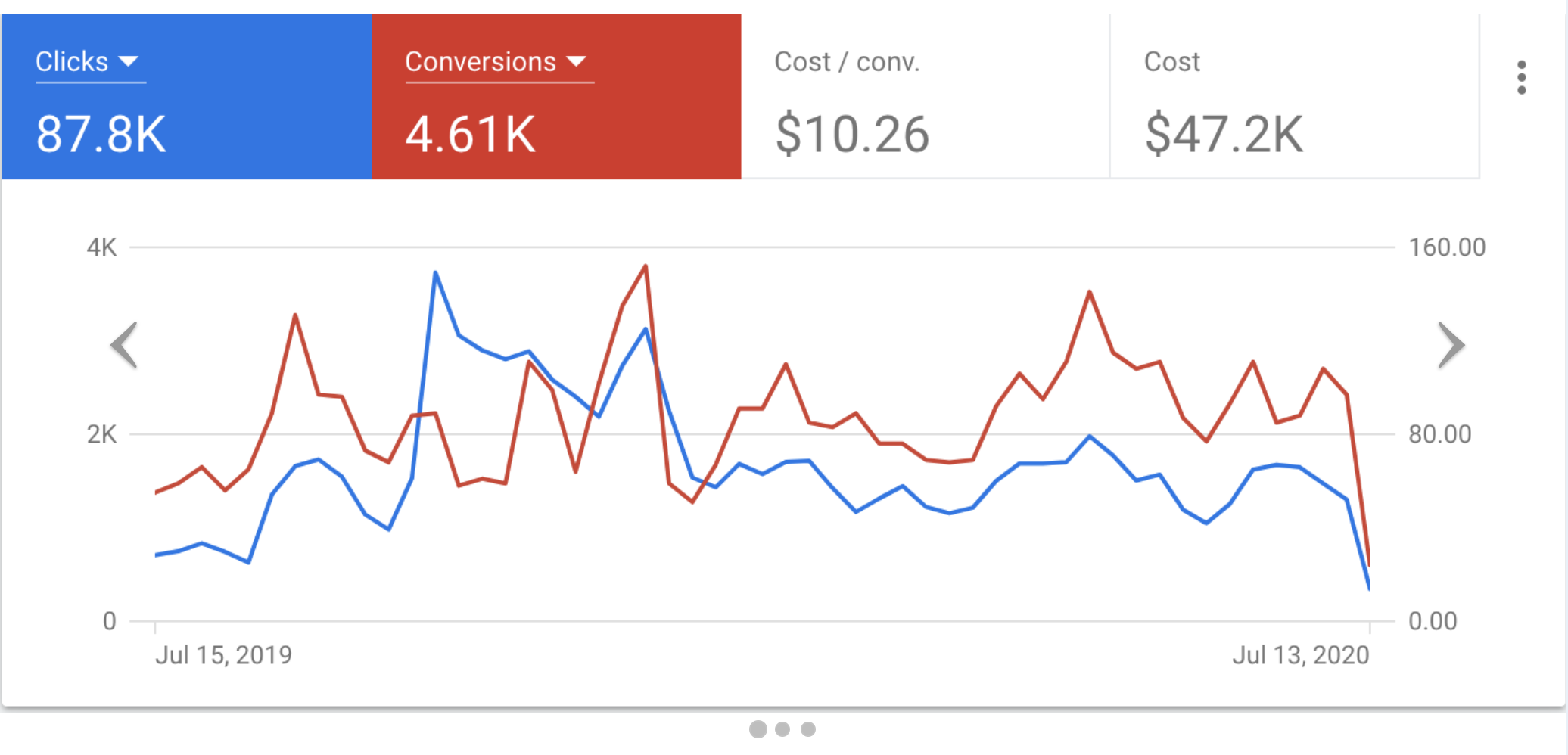Click the 4.61K conversions total value
This screenshot has width=1568, height=755.
click(471, 135)
